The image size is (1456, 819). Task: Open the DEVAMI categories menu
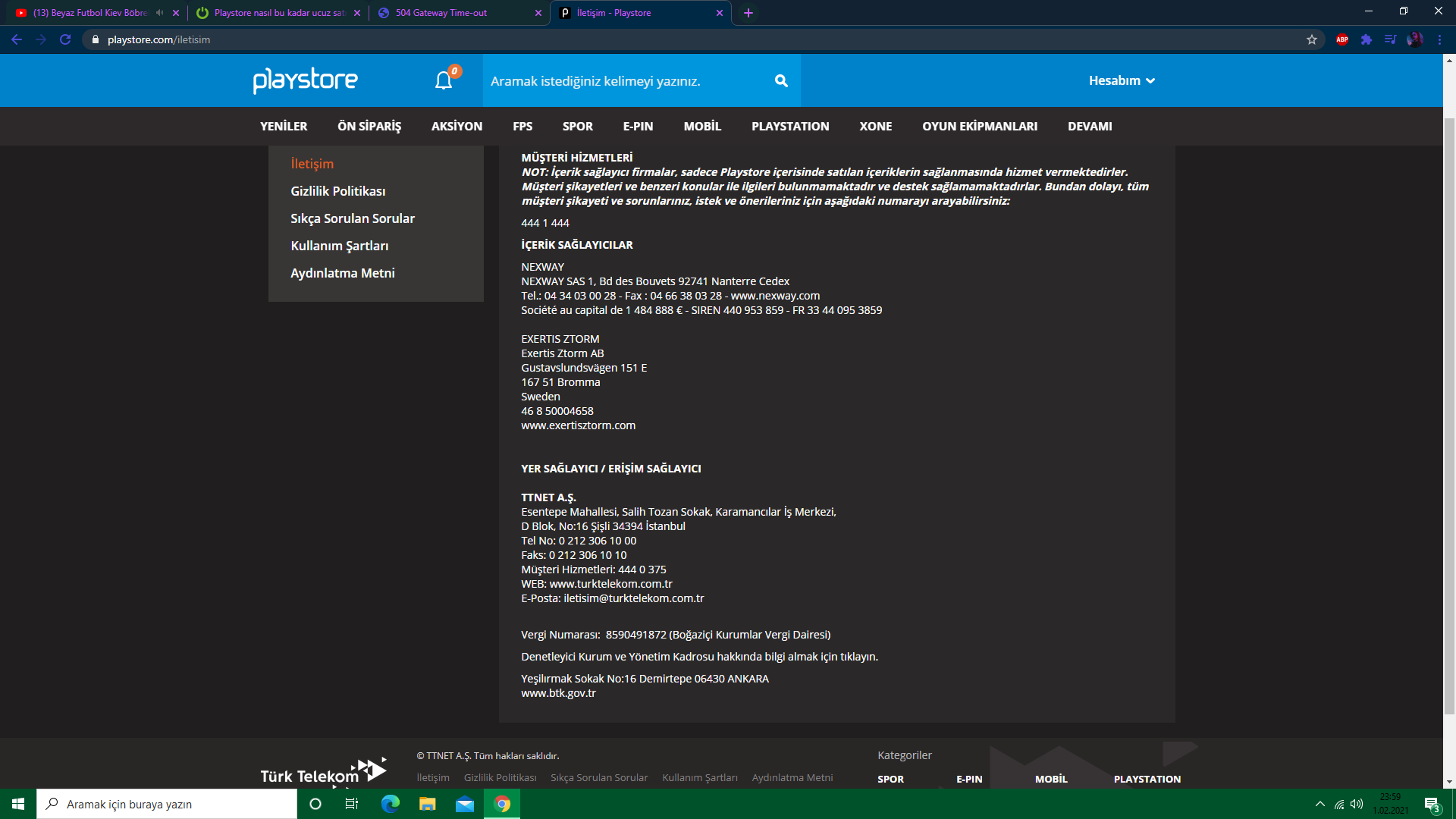[x=1090, y=126]
